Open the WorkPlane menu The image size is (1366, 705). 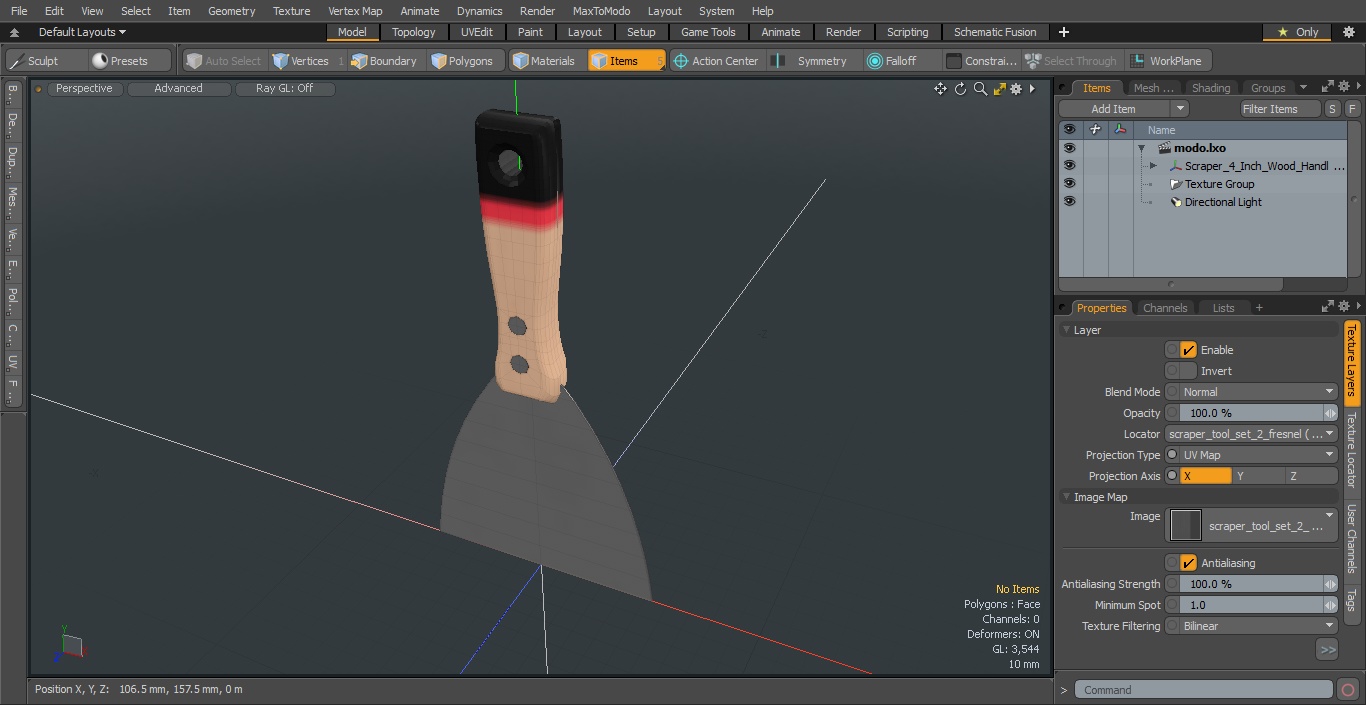click(1168, 61)
